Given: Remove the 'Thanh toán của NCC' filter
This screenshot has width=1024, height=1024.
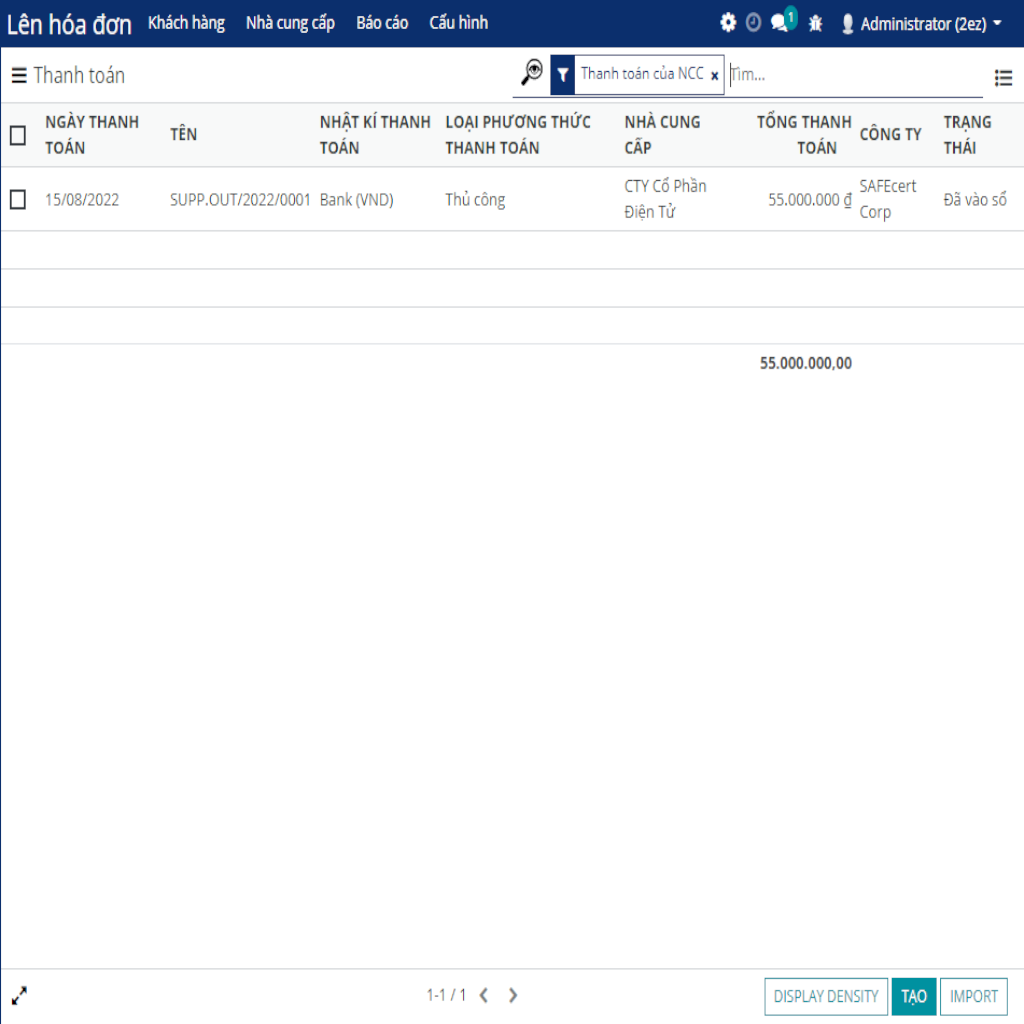Looking at the screenshot, I should pos(714,75).
